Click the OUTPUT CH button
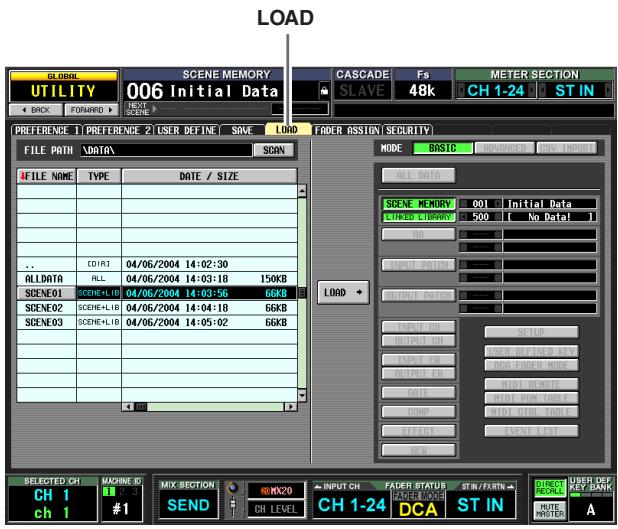Viewport: 618px width, 529px height. click(418, 341)
